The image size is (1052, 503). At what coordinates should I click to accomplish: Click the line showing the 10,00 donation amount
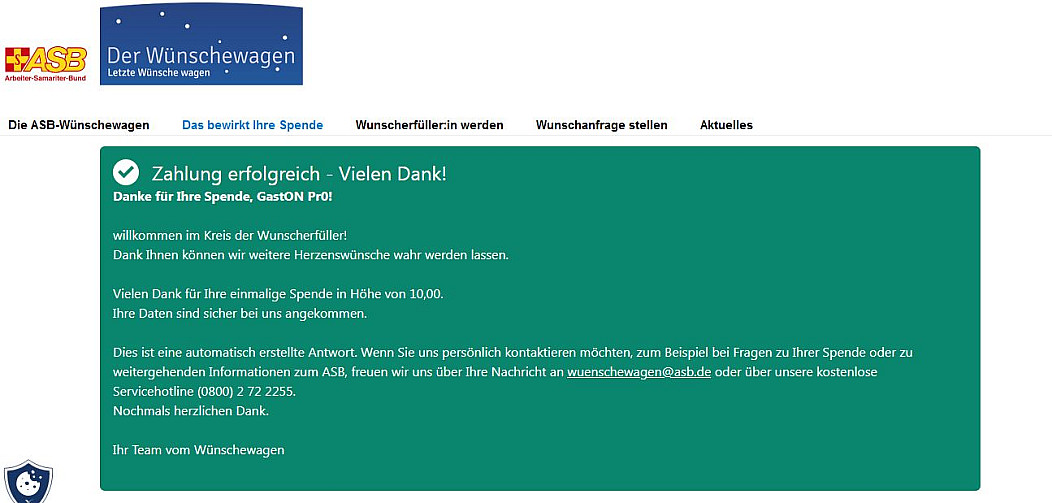tap(278, 294)
